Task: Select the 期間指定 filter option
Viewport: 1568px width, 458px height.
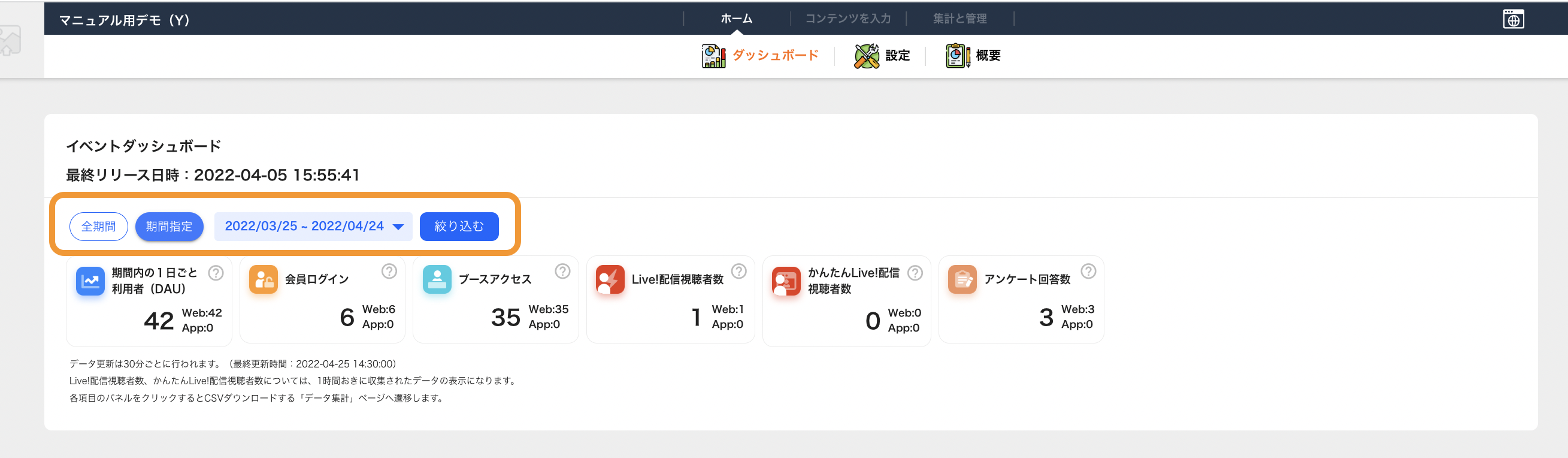Action: point(169,227)
